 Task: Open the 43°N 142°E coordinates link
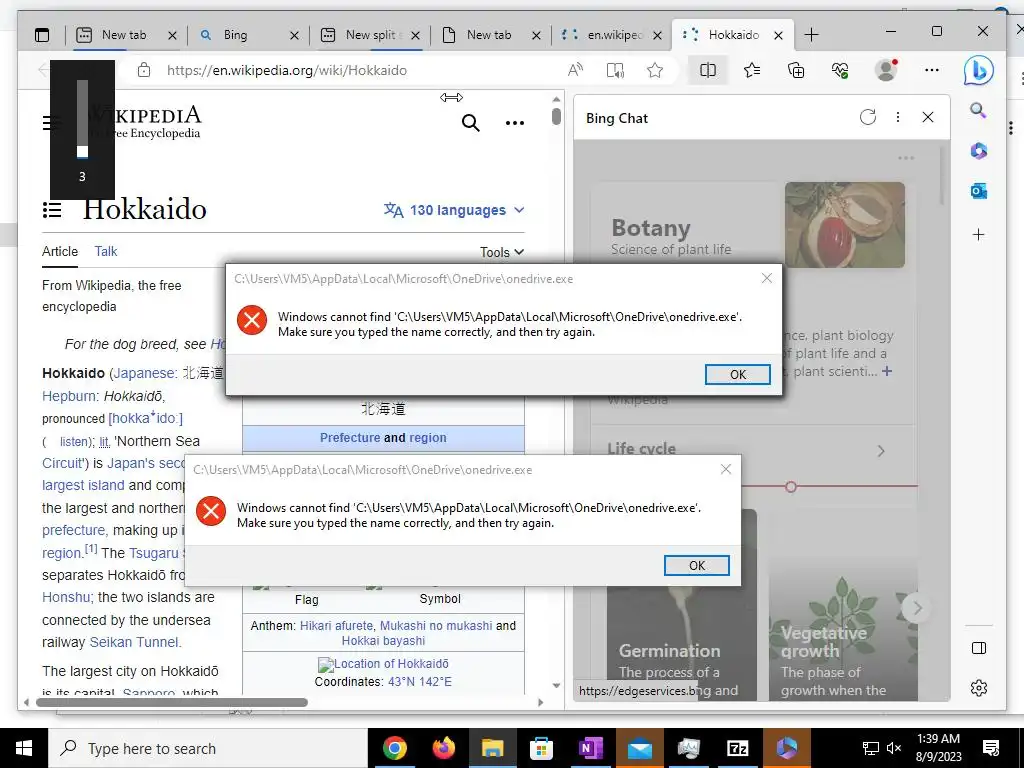419,682
